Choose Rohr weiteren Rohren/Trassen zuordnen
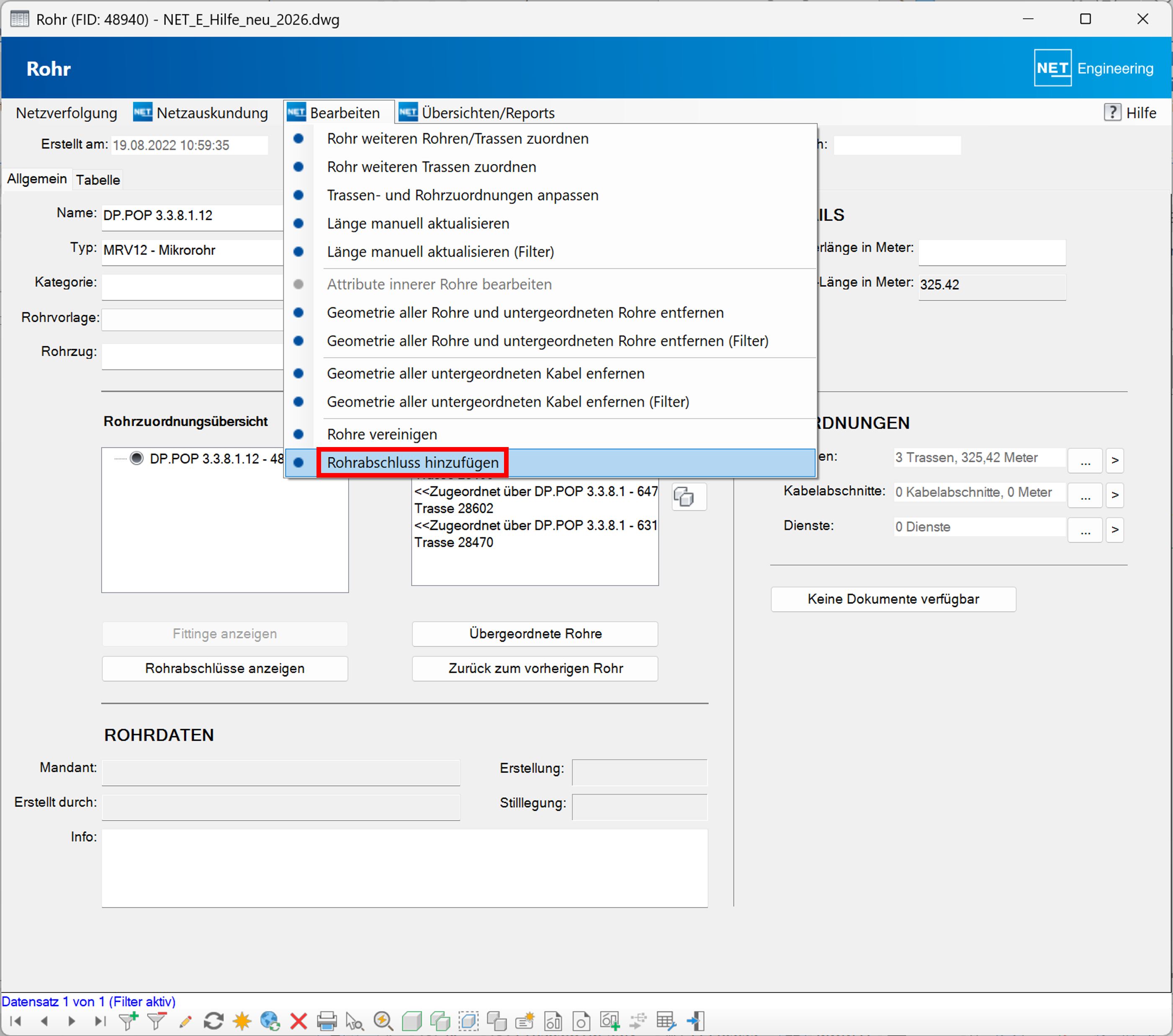 pyautogui.click(x=550, y=139)
